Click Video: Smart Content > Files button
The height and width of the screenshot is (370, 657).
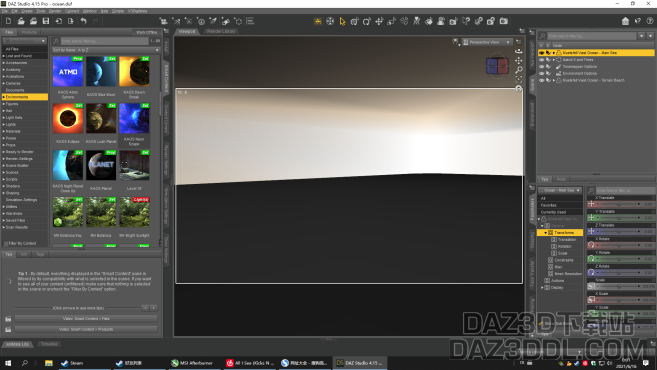(86, 318)
